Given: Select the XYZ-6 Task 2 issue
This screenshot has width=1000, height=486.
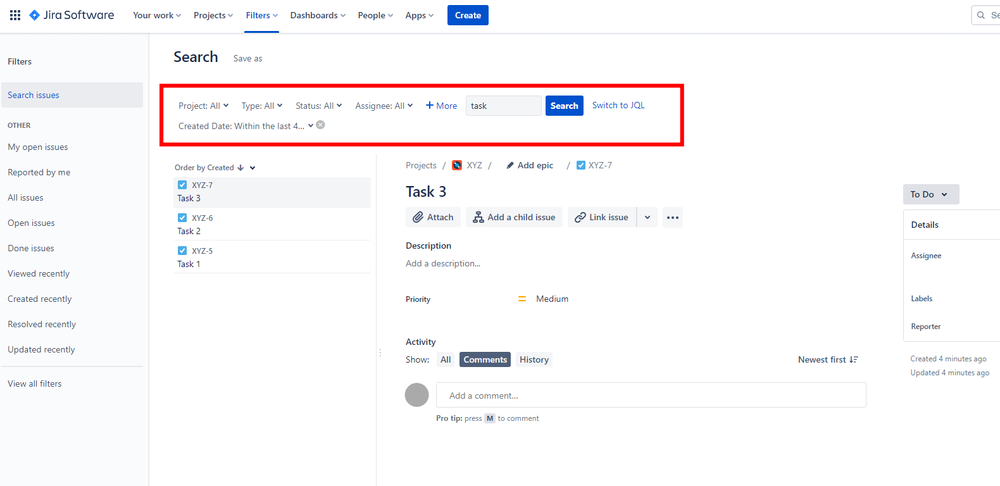Looking at the screenshot, I should tap(272, 224).
